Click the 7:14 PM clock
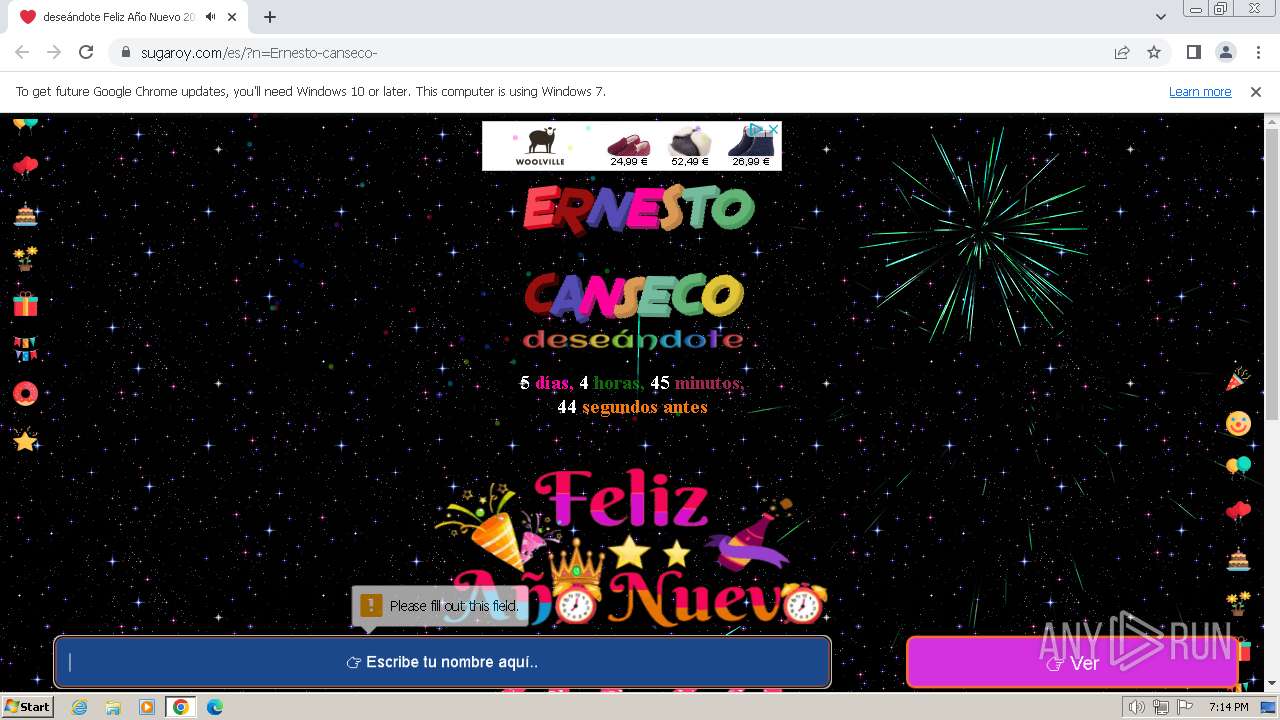1280x720 pixels. (1228, 707)
